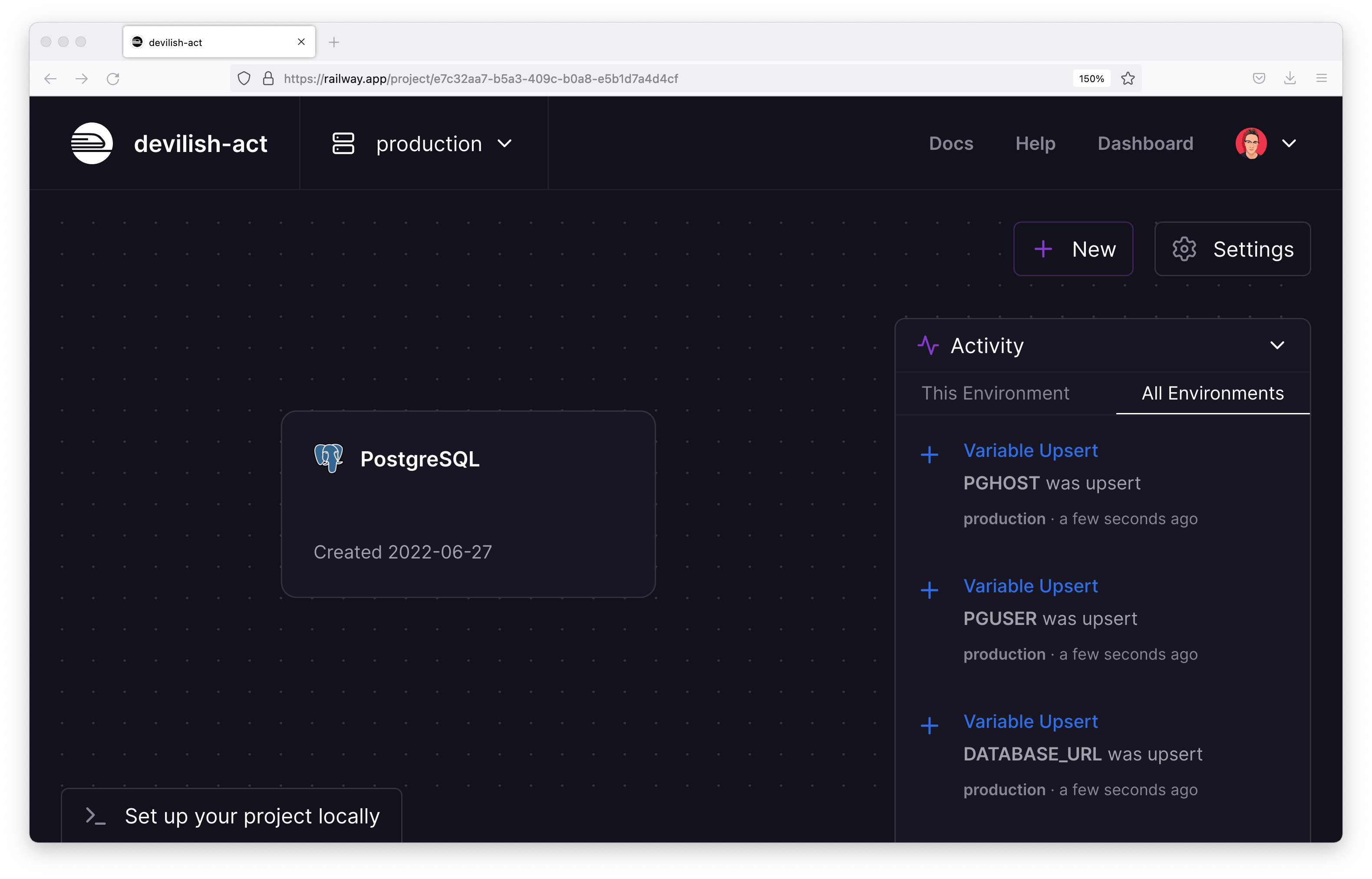Switch to This Environment tab
The image size is (1372, 879).
996,393
